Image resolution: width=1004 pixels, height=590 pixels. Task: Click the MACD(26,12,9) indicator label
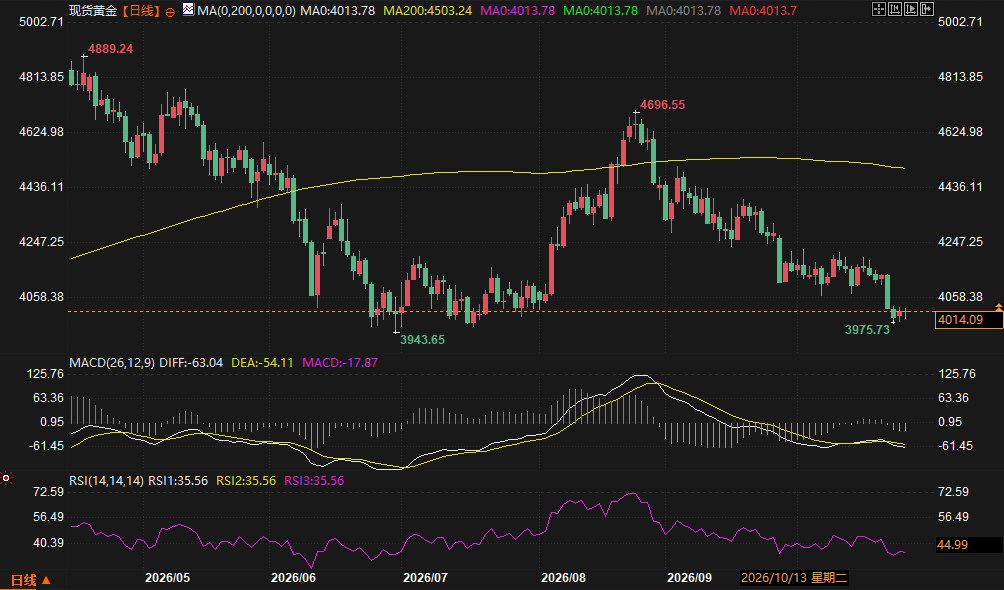112,363
